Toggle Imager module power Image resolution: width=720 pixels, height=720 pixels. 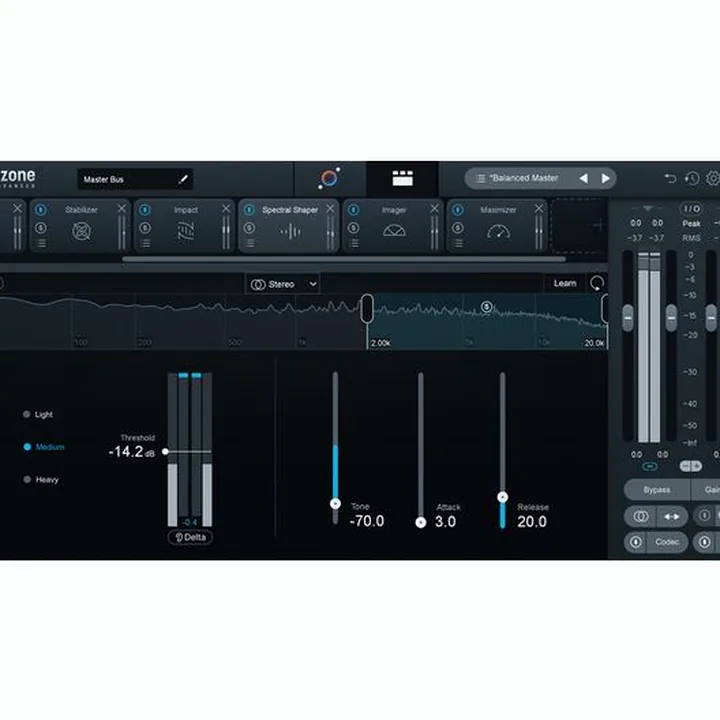(354, 210)
